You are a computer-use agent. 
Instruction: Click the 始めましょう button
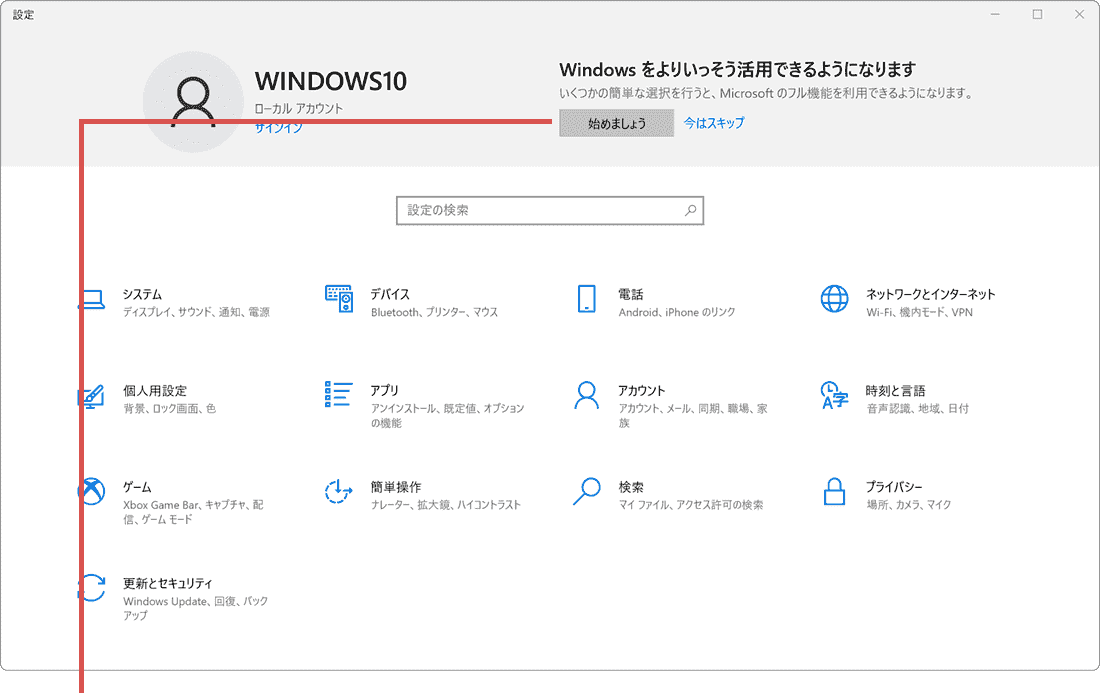[616, 122]
